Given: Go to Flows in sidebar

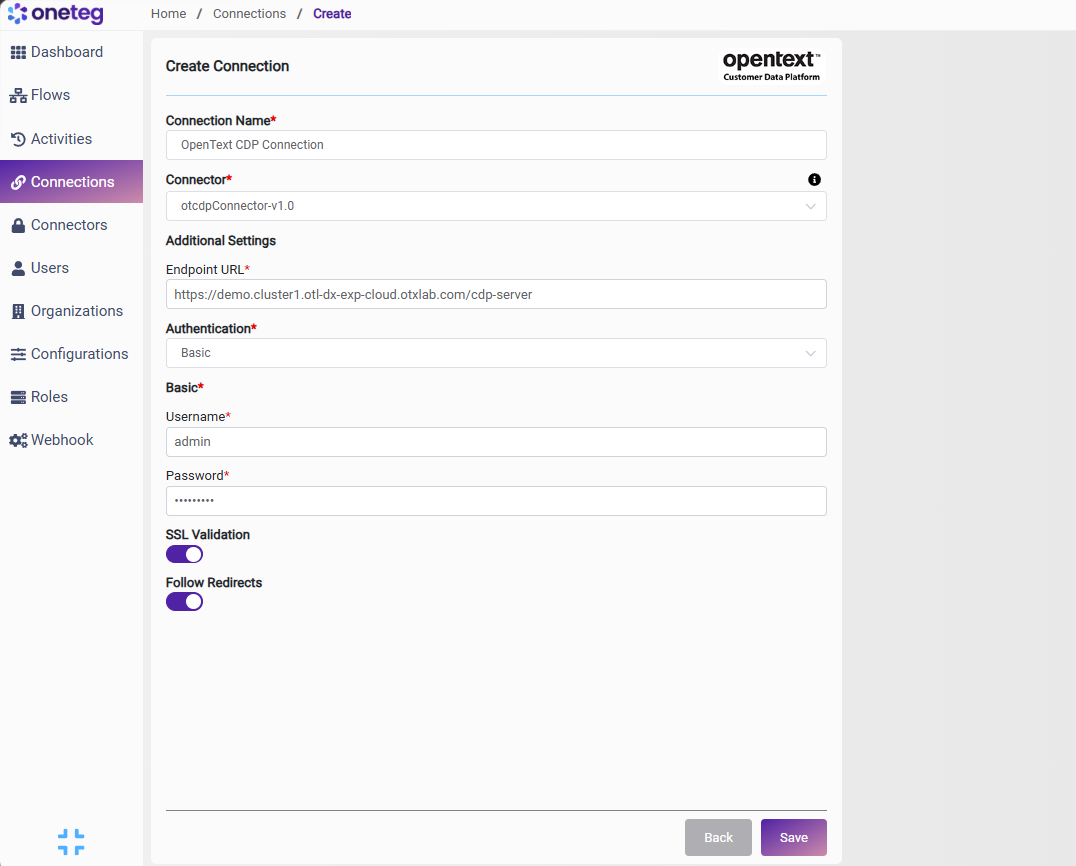Looking at the screenshot, I should 71,95.
